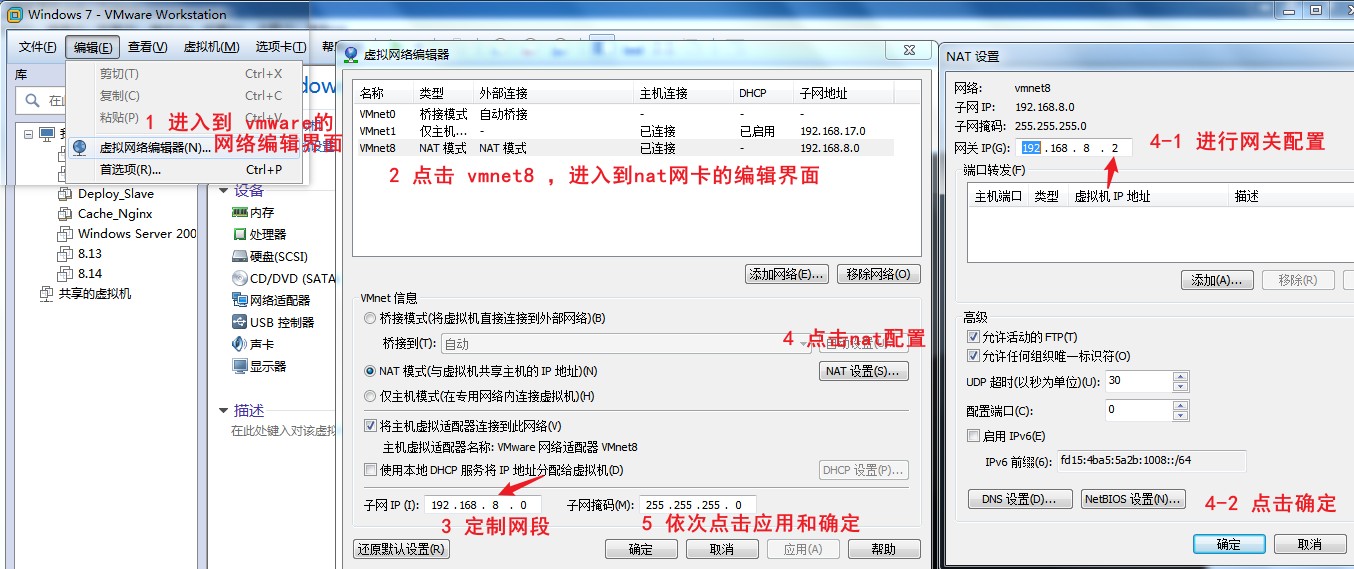Viewport: 1354px width, 569px height.
Task: Click 还原默认设置(R) button
Action: (x=402, y=549)
